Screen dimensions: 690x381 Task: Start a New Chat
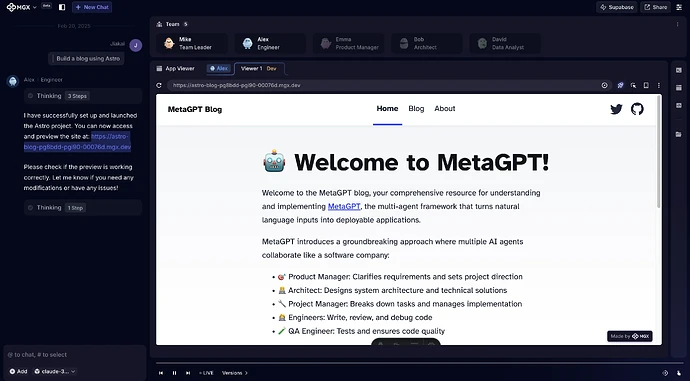pos(92,7)
